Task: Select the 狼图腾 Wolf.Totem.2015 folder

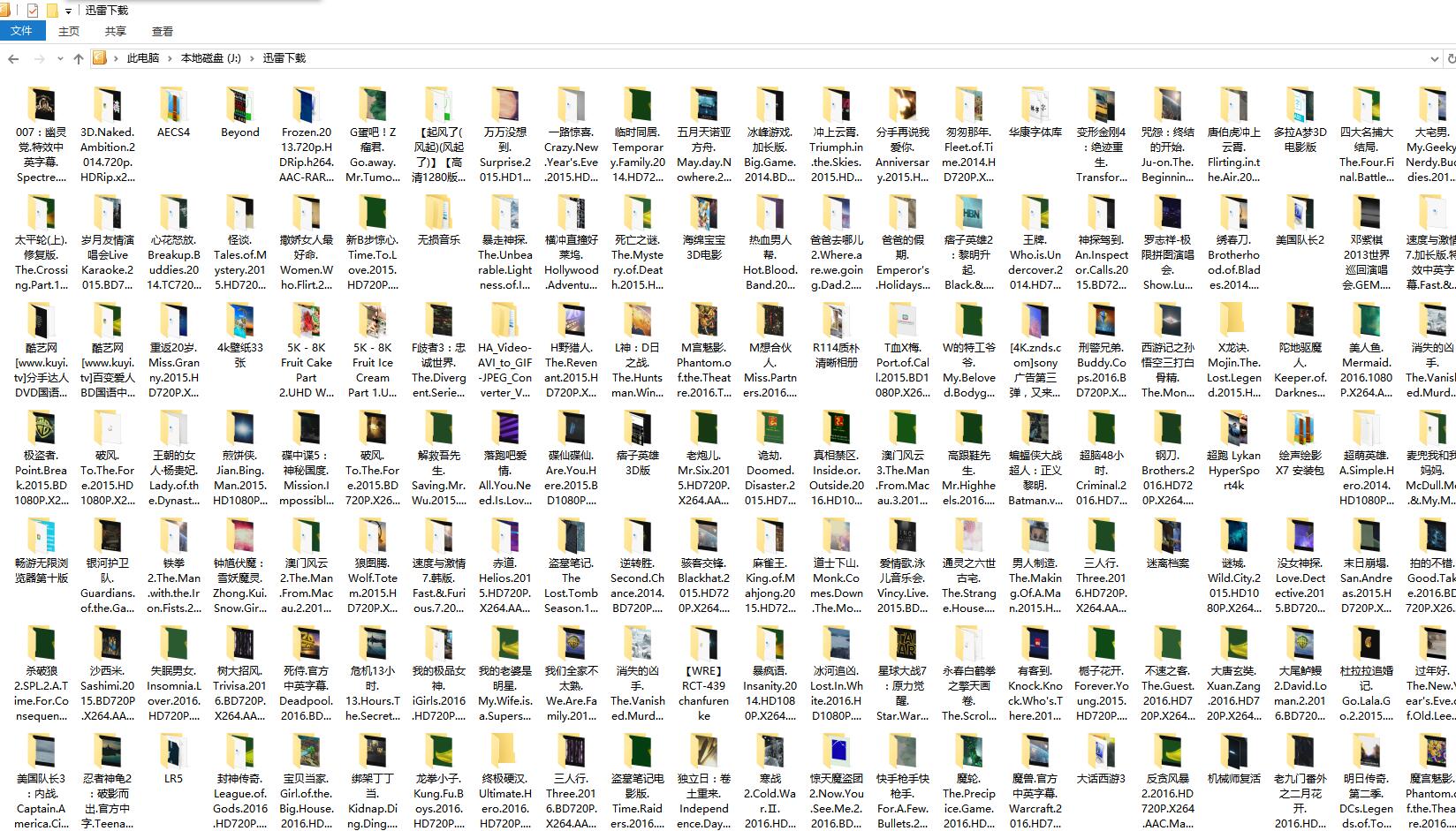Action: (x=372, y=566)
